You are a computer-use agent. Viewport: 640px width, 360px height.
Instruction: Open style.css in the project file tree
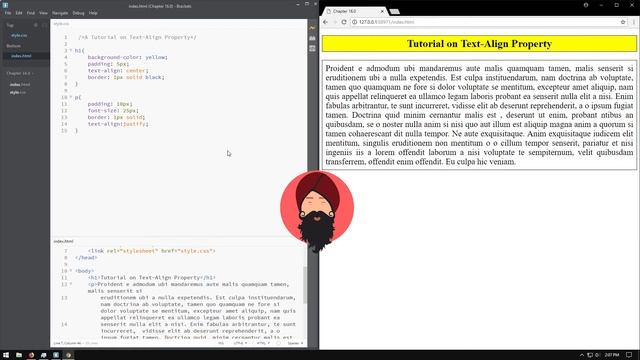pyautogui.click(x=18, y=93)
